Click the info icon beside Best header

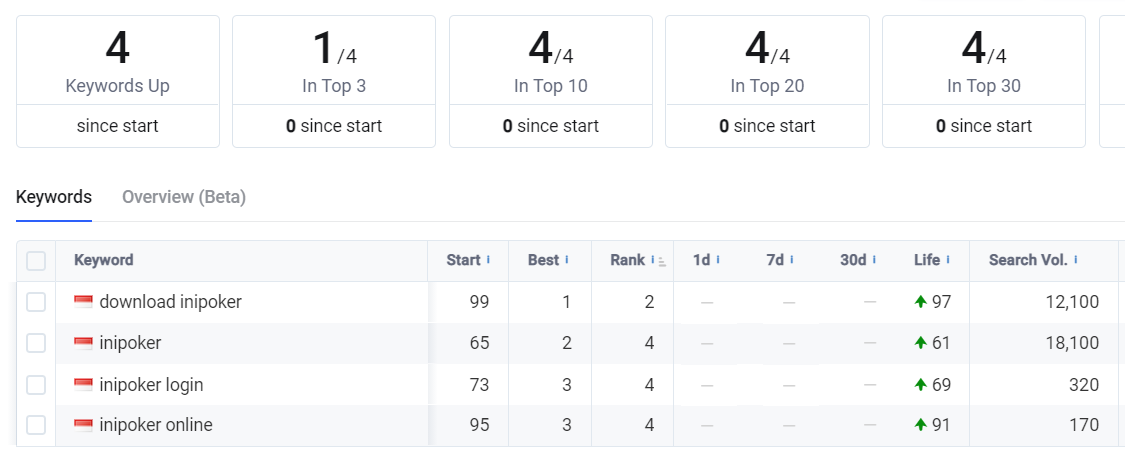pyautogui.click(x=567, y=260)
